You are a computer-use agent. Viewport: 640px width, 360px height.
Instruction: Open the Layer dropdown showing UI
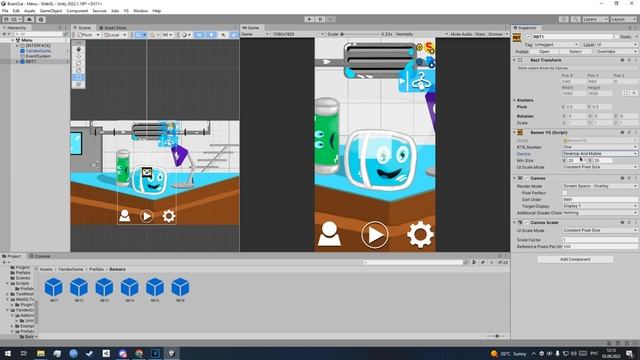pos(616,44)
